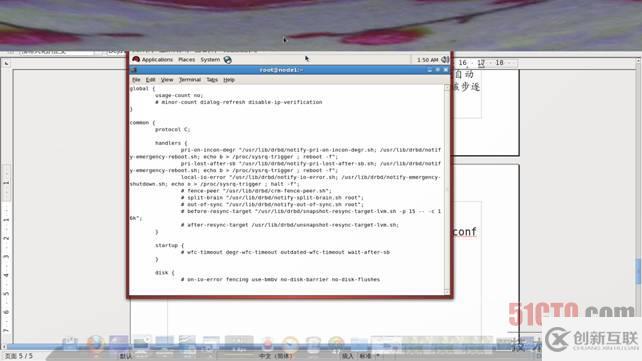The height and width of the screenshot is (361, 642).
Task: Click the '页面 5 / 5' status bar entry
Action: click(x=18, y=356)
